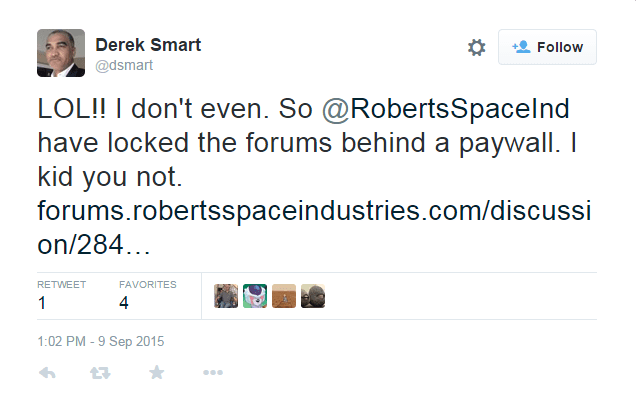Click the RETWEET label above the count

[x=60, y=284]
